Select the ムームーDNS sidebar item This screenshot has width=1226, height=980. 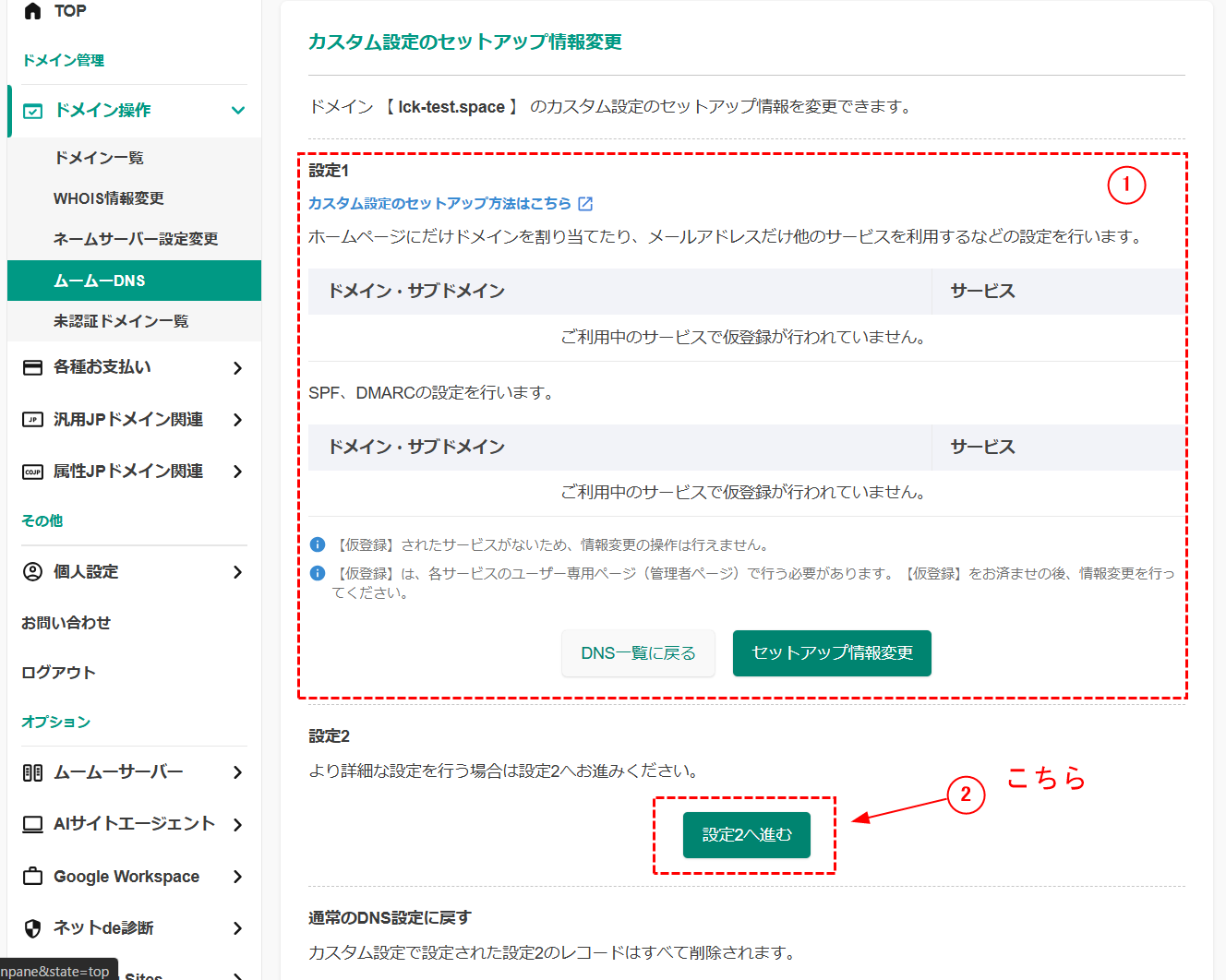pyautogui.click(x=135, y=281)
